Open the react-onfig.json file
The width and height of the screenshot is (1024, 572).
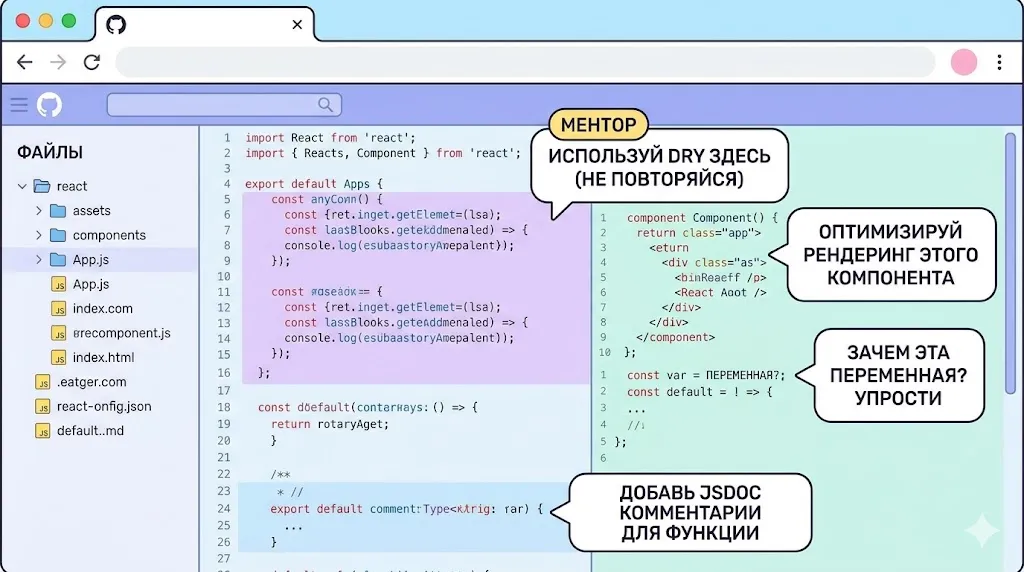(104, 406)
